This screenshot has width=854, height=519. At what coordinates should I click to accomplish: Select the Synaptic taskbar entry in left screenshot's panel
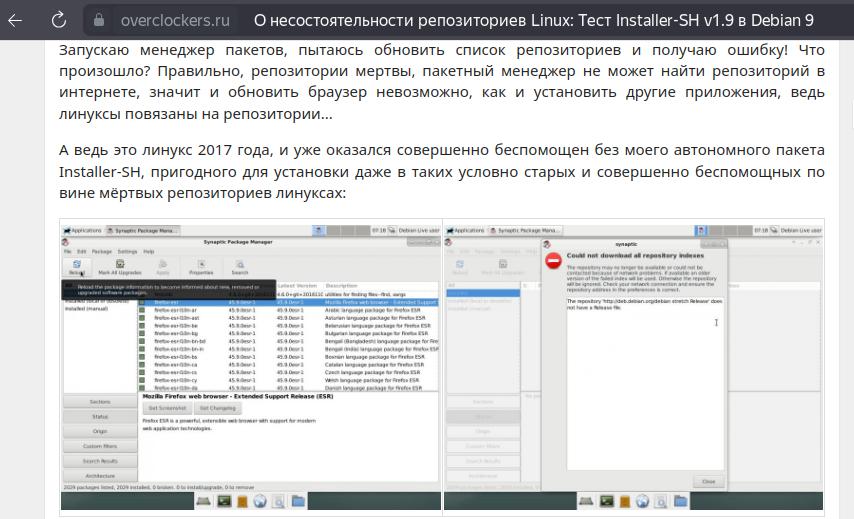[143, 230]
